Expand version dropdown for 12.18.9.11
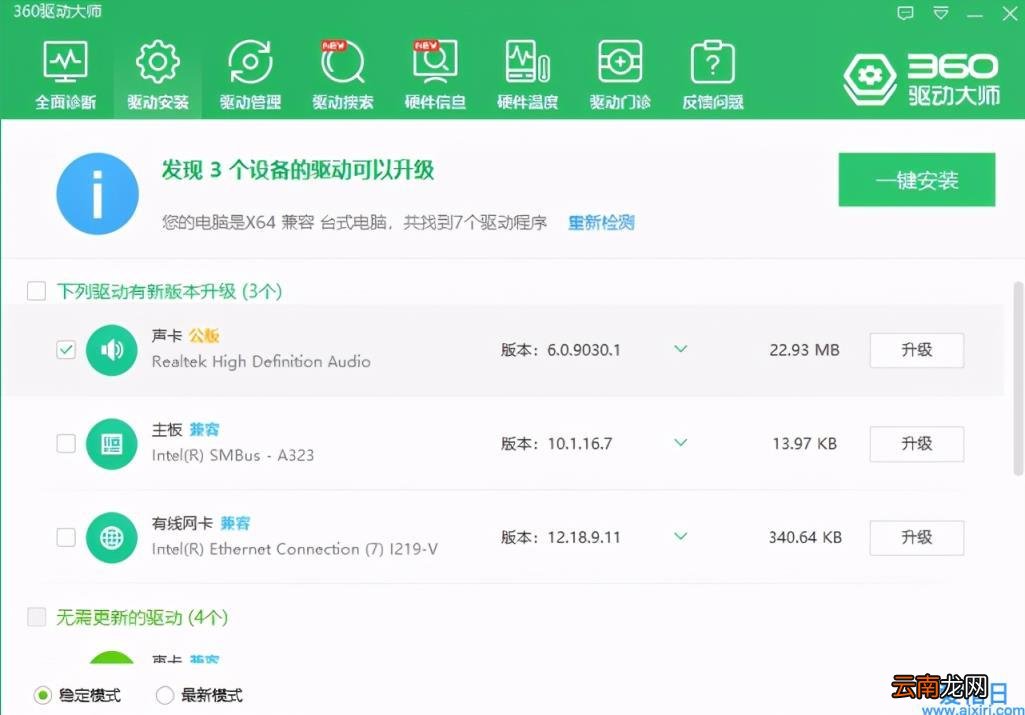 pyautogui.click(x=681, y=536)
